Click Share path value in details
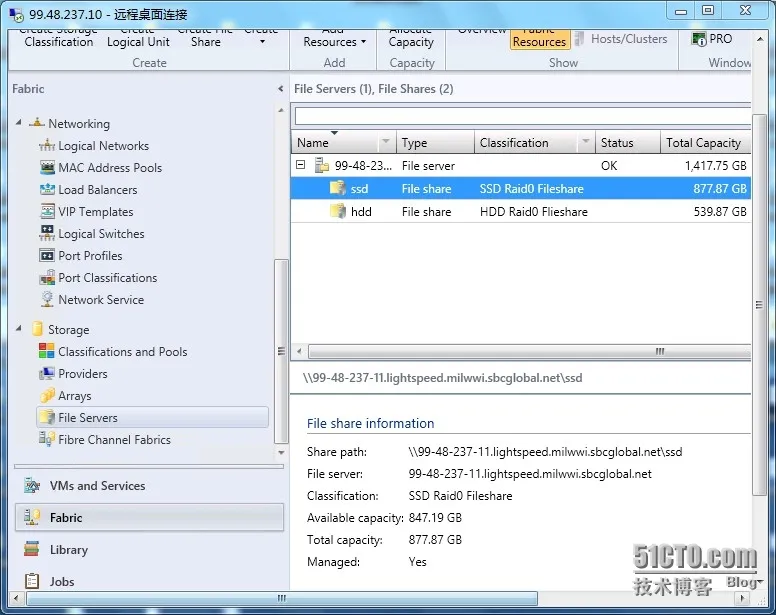 click(545, 451)
